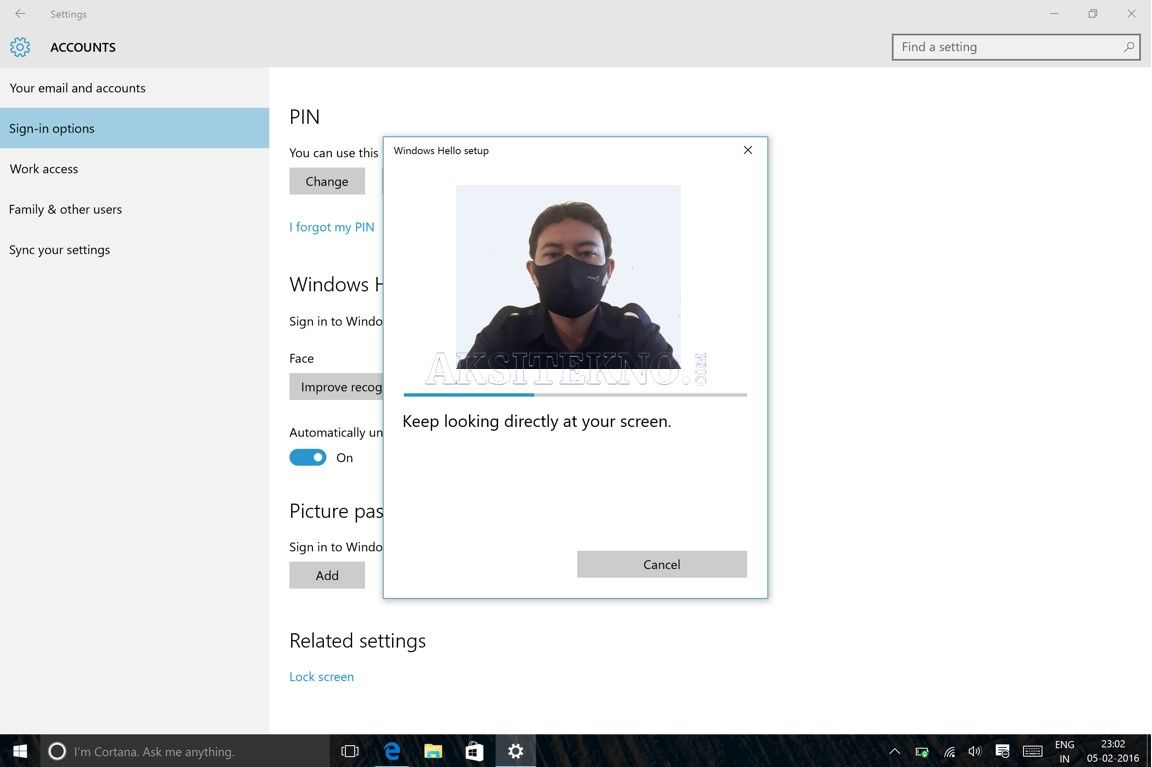Click the search magnifier in Find a setting
This screenshot has height=767, width=1152.
[x=1128, y=47]
